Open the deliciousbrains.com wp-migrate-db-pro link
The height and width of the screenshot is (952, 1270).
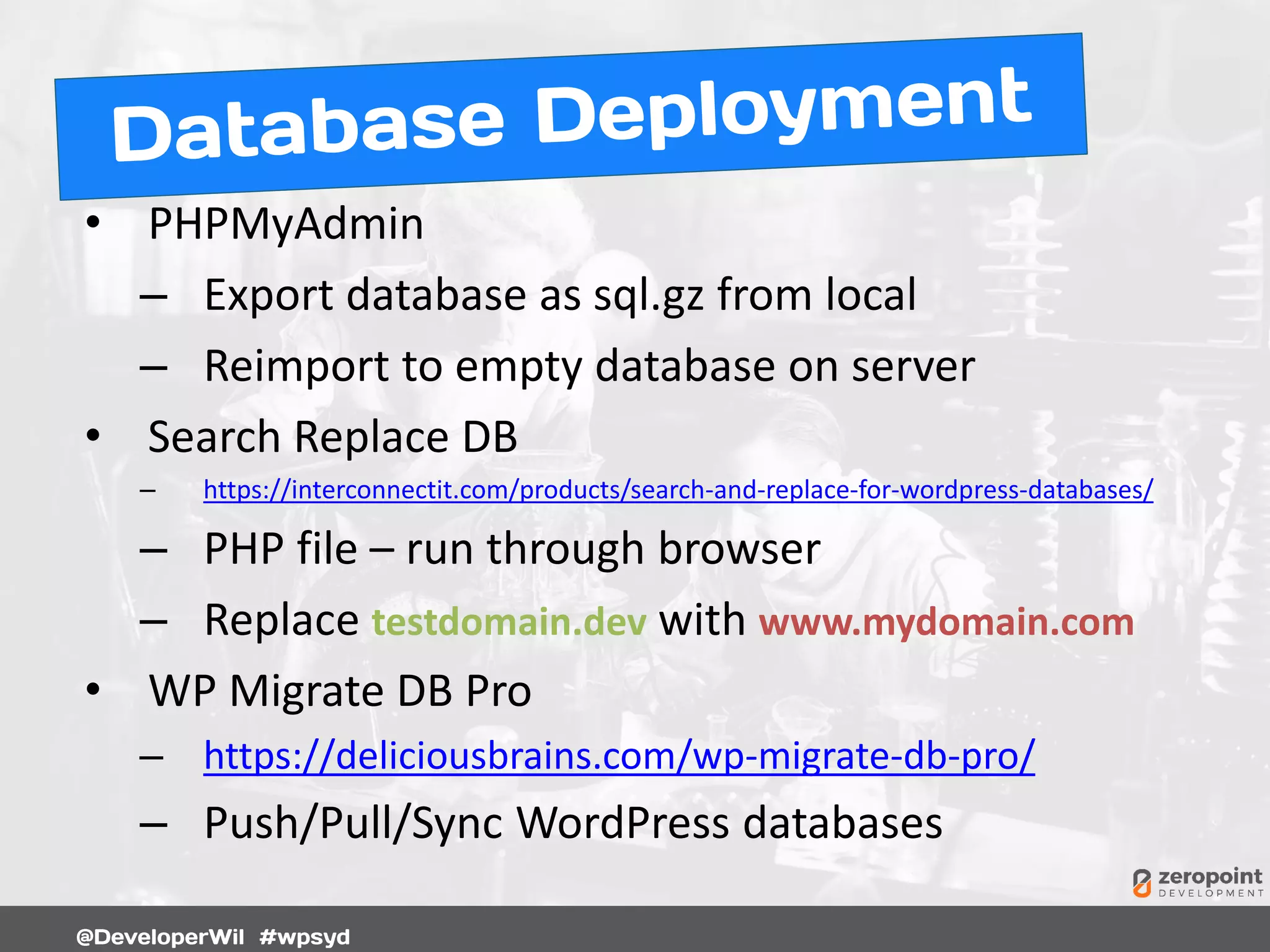point(619,756)
